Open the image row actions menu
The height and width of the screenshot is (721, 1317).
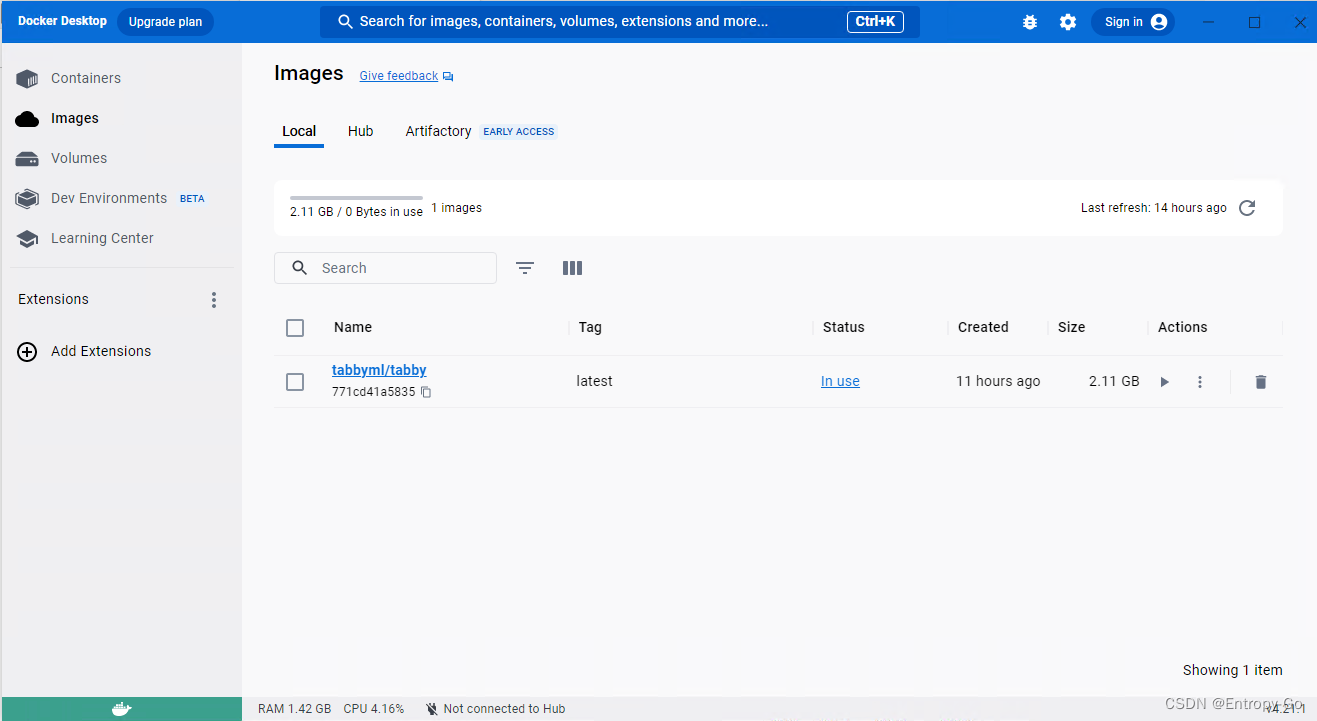pyautogui.click(x=1199, y=381)
